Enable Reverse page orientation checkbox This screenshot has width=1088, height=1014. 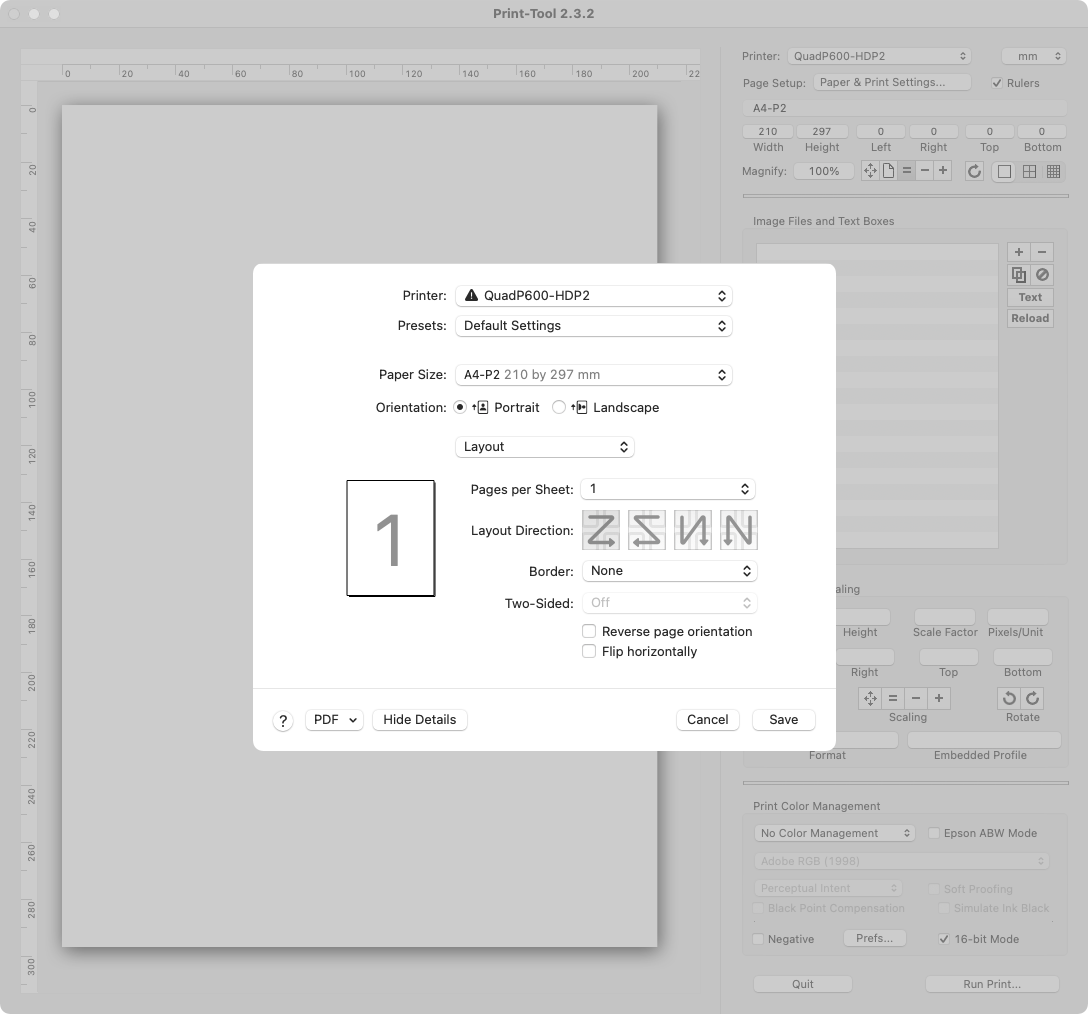[x=589, y=631]
